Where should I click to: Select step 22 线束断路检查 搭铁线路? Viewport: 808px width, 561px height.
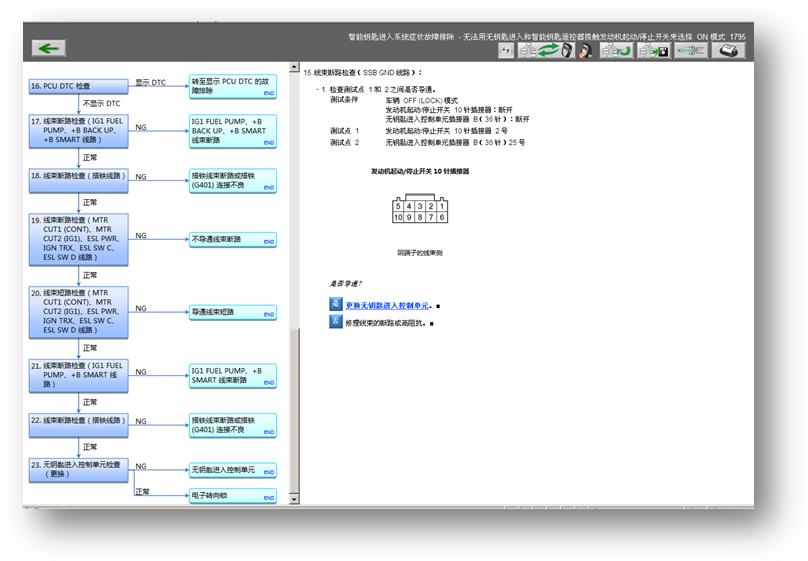pos(78,425)
